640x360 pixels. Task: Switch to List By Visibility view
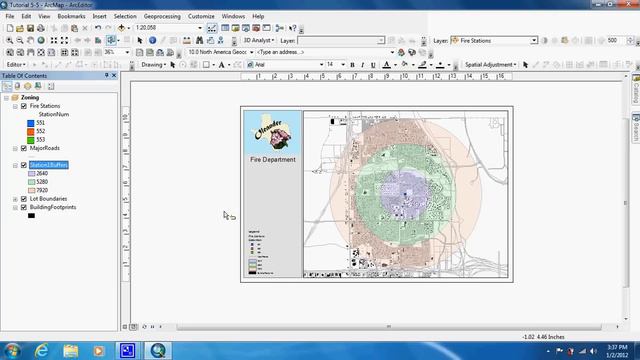pyautogui.click(x=27, y=86)
